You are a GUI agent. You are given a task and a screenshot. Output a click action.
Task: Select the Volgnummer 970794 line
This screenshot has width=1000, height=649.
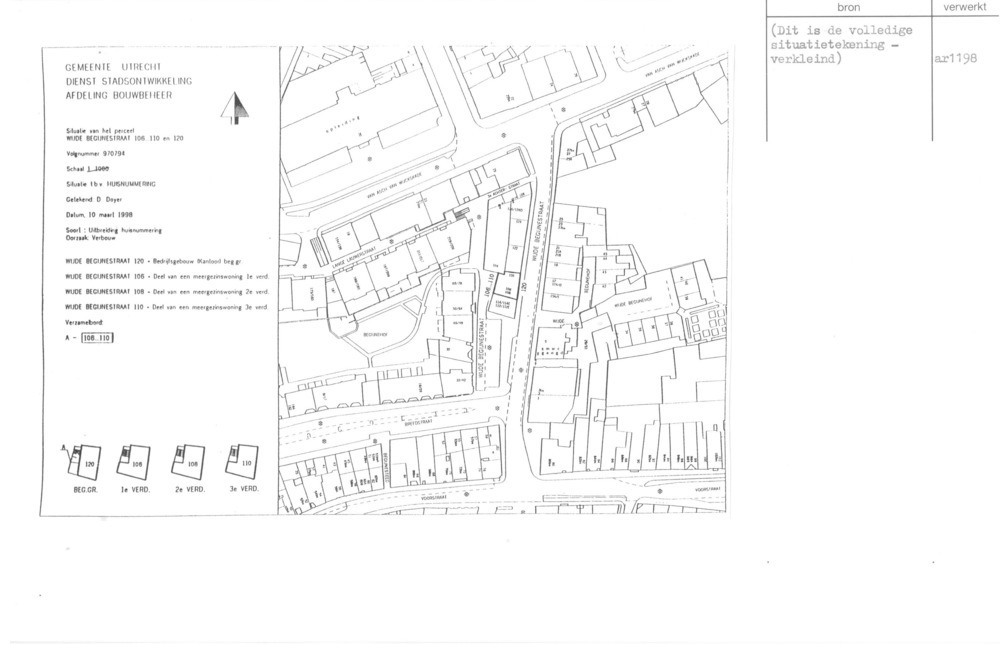point(100,155)
